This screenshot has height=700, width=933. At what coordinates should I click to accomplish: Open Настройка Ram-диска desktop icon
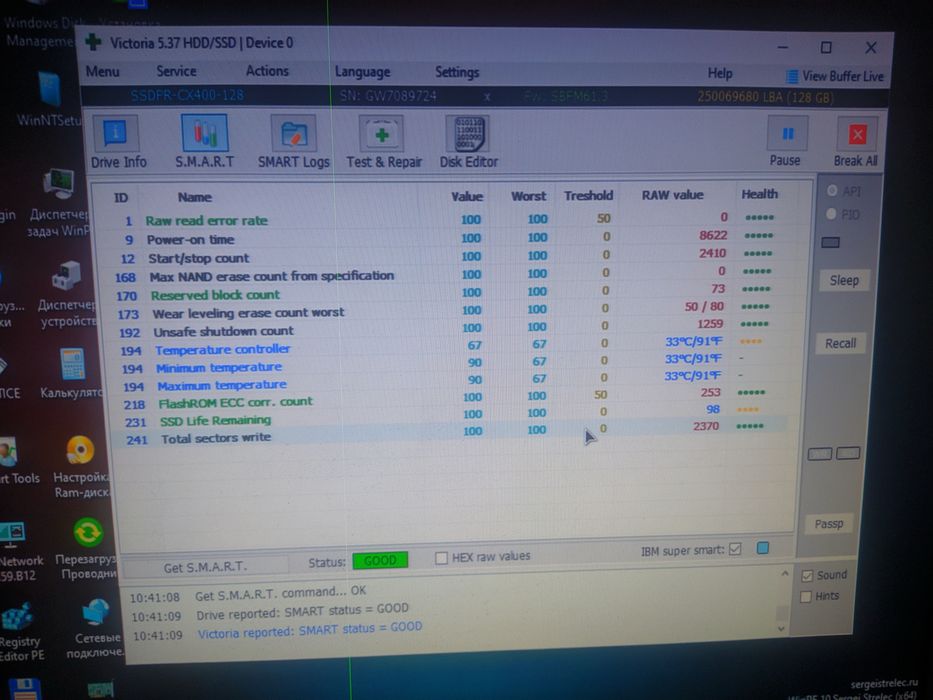pyautogui.click(x=81, y=466)
